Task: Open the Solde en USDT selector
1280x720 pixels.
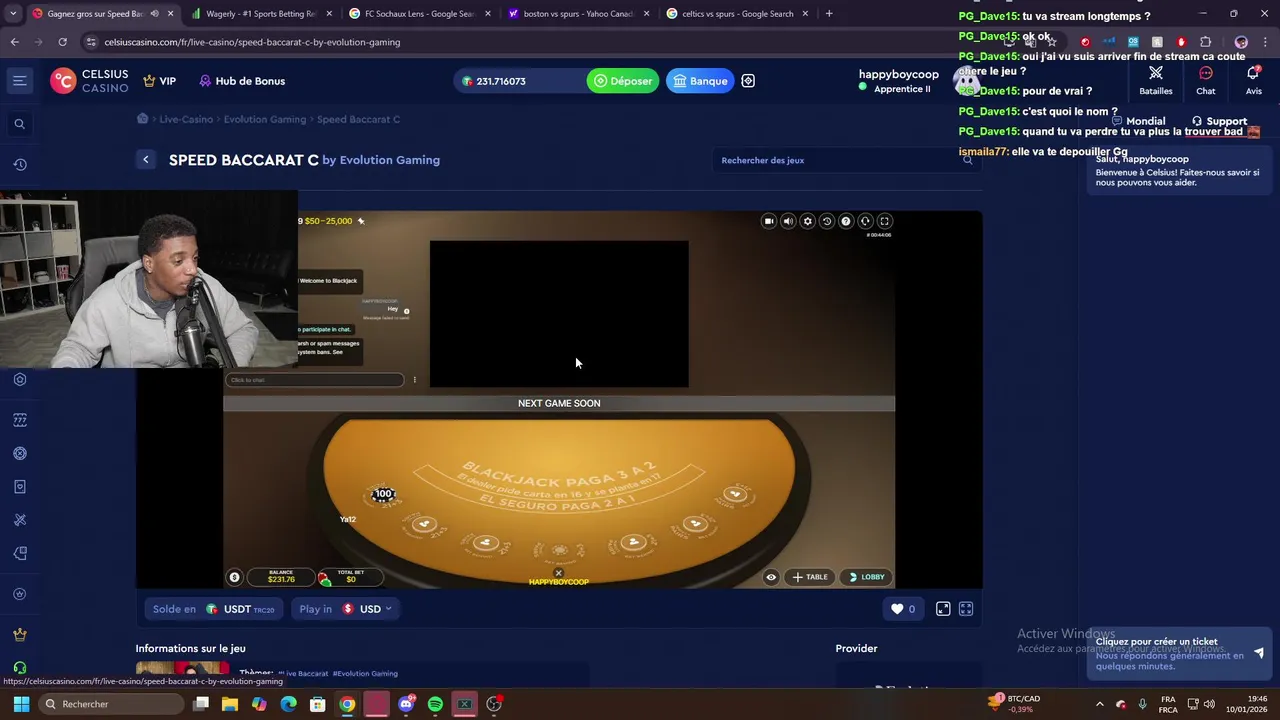Action: coord(214,609)
